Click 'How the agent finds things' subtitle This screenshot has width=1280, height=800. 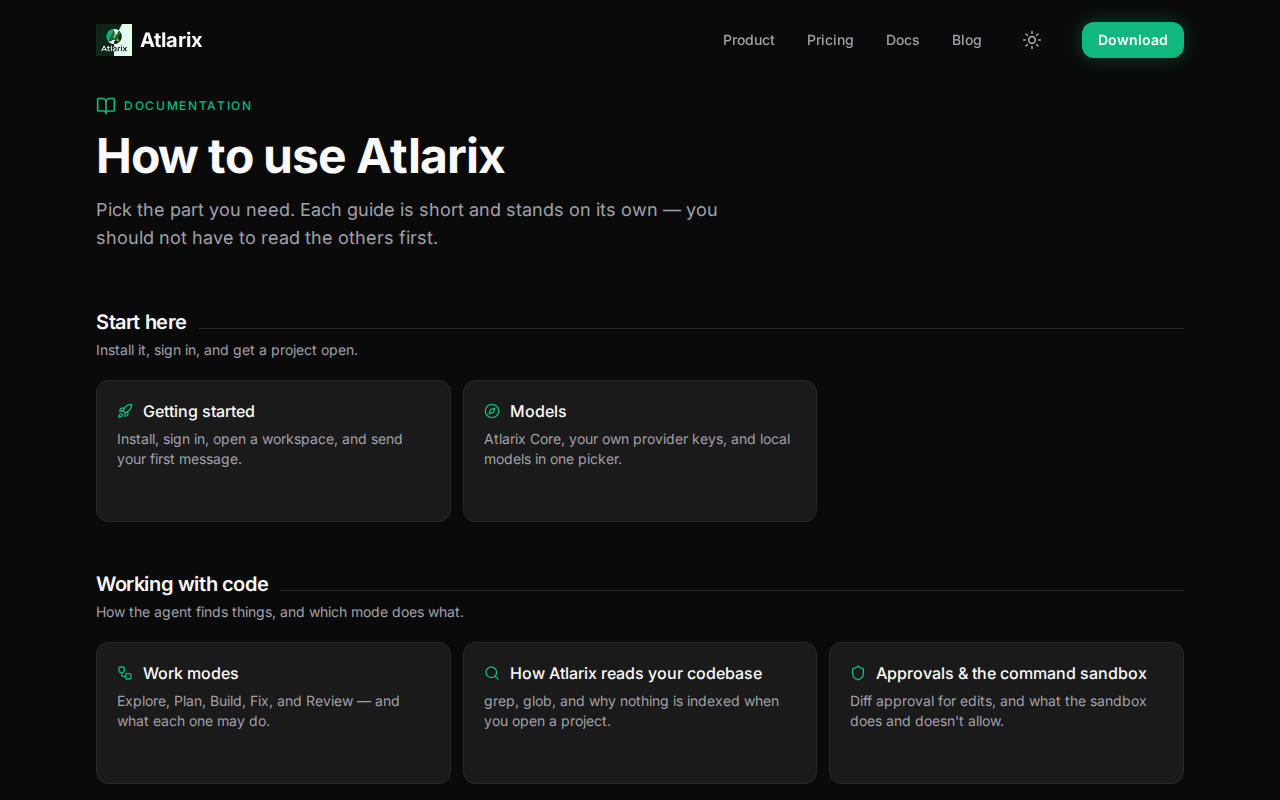[x=280, y=612]
